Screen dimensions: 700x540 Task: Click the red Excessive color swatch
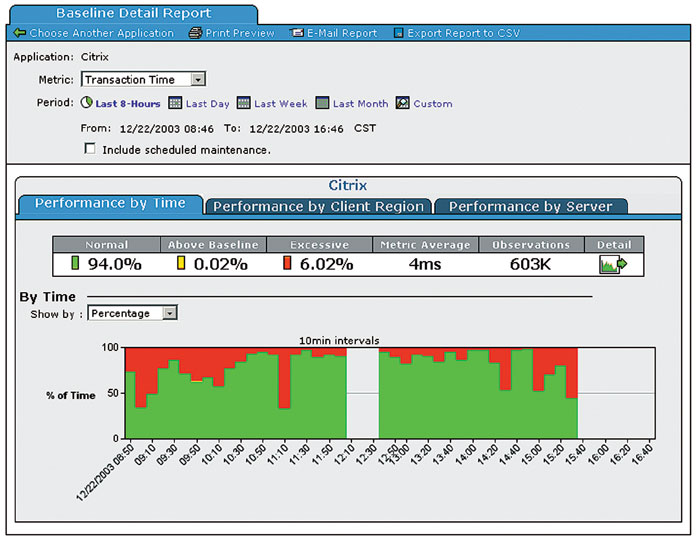click(x=285, y=265)
